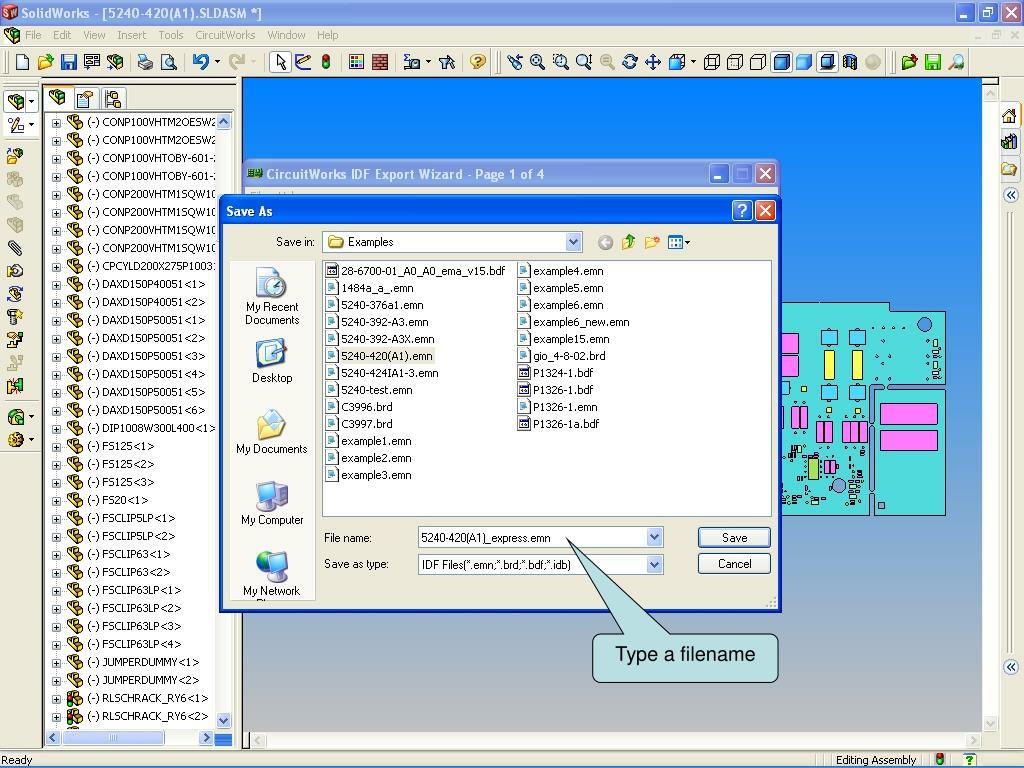Click the green CircuitWorks save floppy icon
This screenshot has height=768, width=1024.
pos(933,62)
